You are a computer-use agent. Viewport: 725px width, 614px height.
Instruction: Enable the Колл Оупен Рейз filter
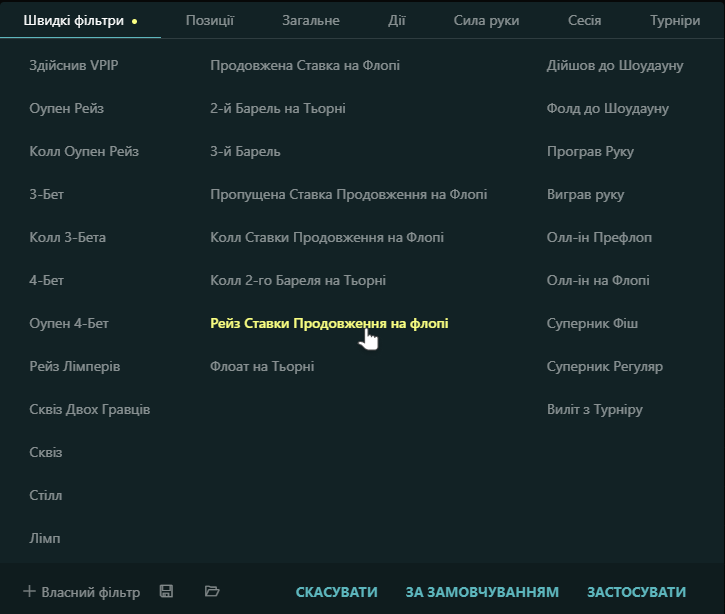[84, 151]
